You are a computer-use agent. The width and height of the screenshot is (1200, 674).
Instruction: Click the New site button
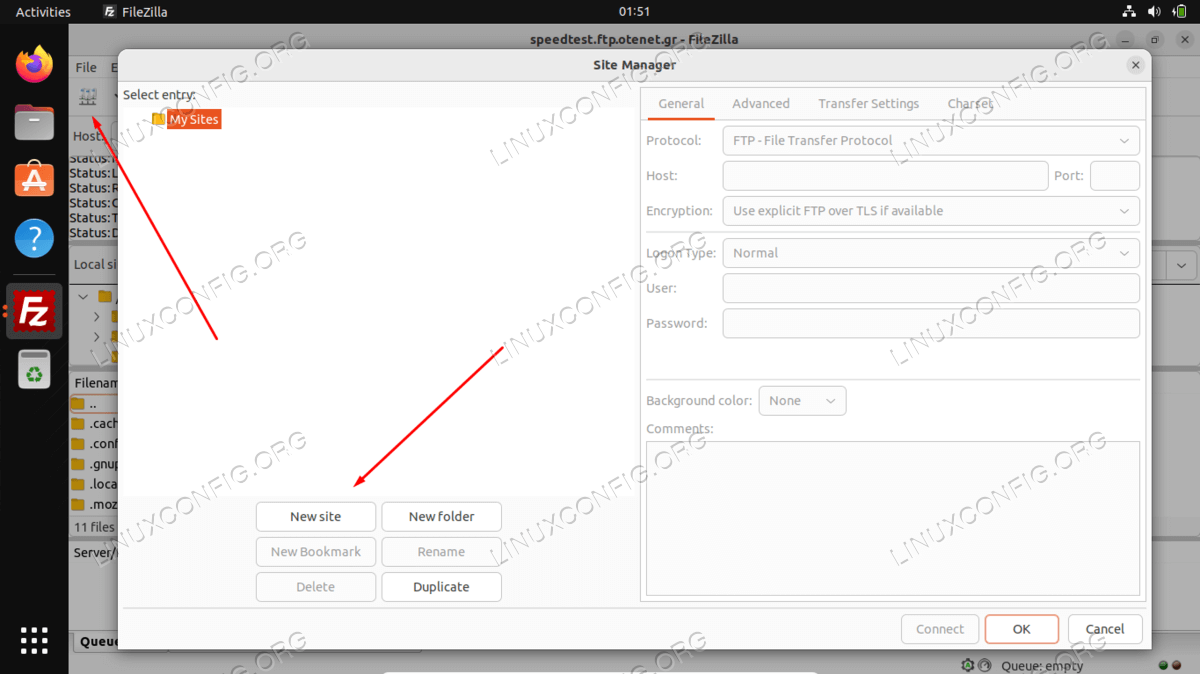(316, 517)
